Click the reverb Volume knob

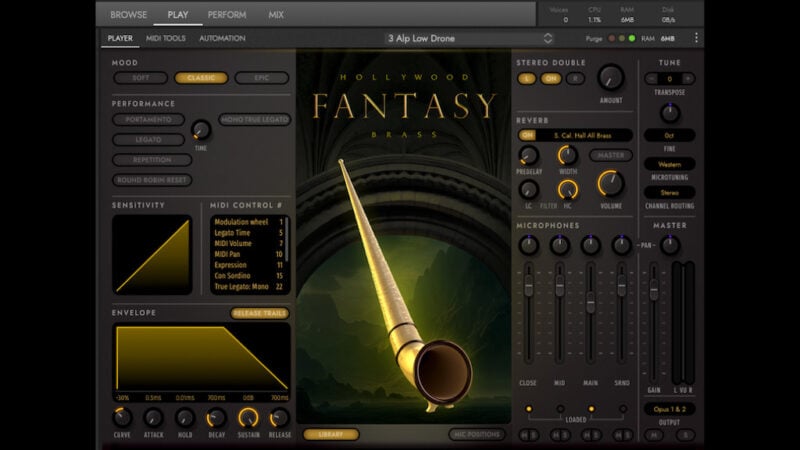pyautogui.click(x=610, y=183)
